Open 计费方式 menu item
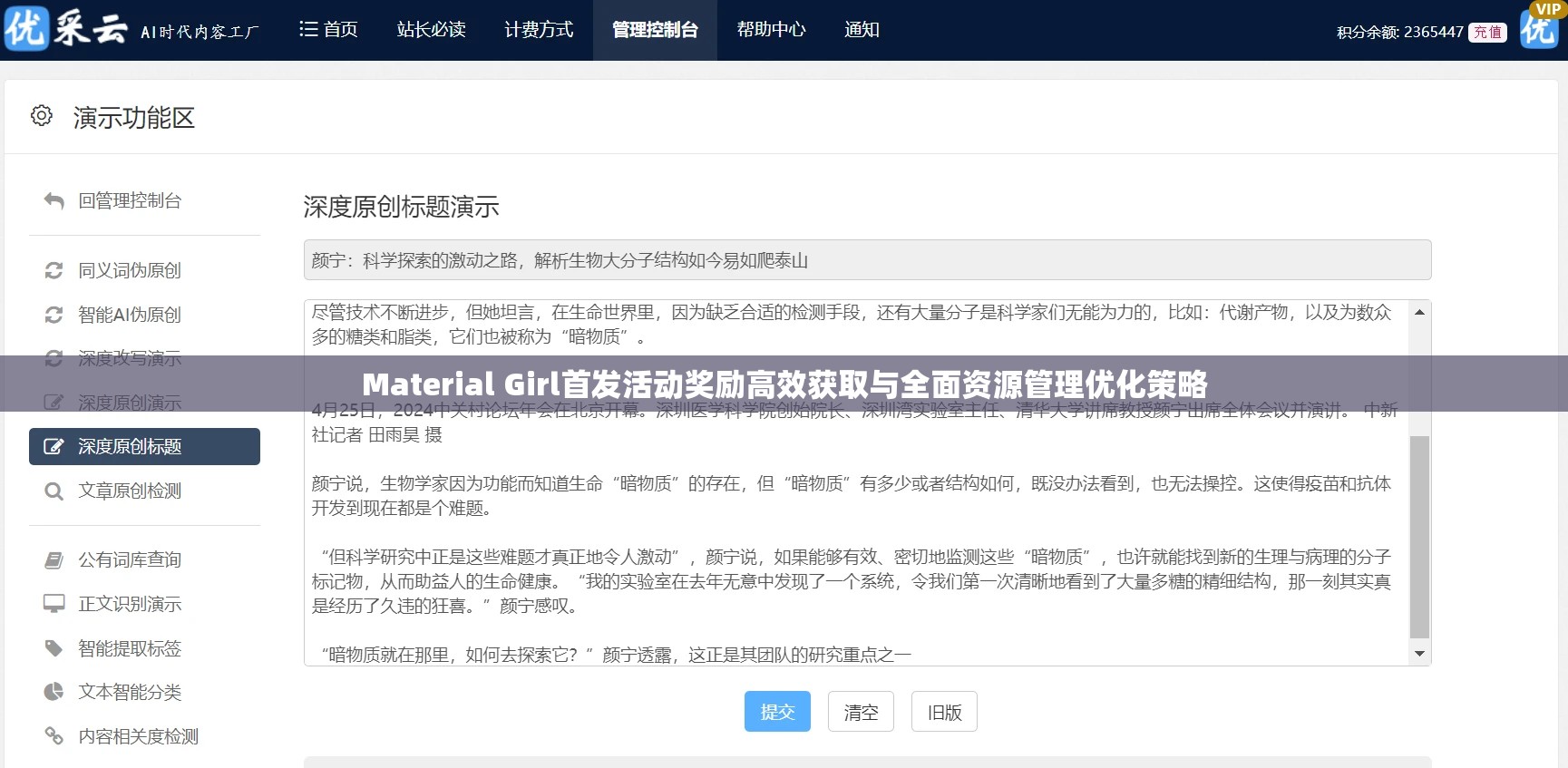The height and width of the screenshot is (768, 1568). click(x=539, y=30)
